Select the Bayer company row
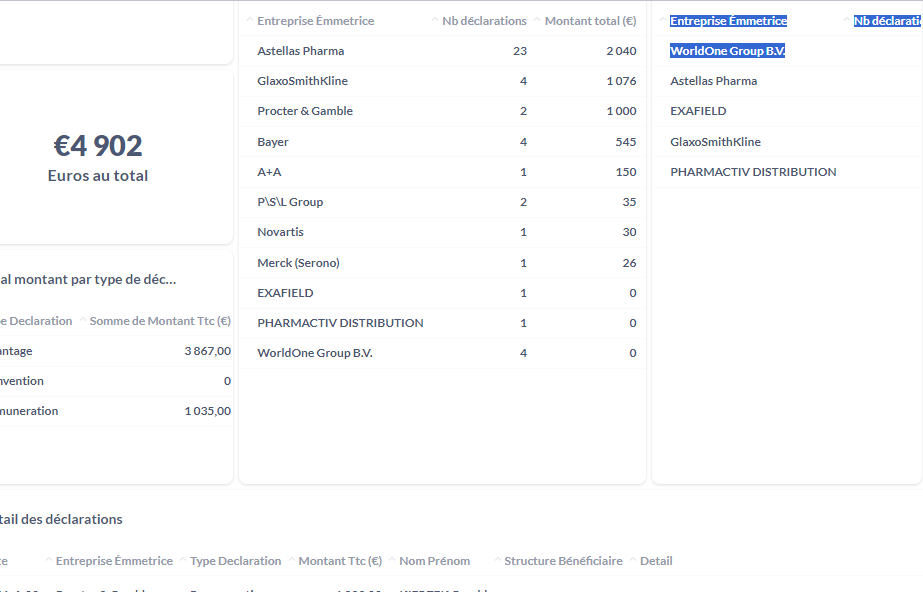The image size is (923, 592). pyautogui.click(x=442, y=142)
